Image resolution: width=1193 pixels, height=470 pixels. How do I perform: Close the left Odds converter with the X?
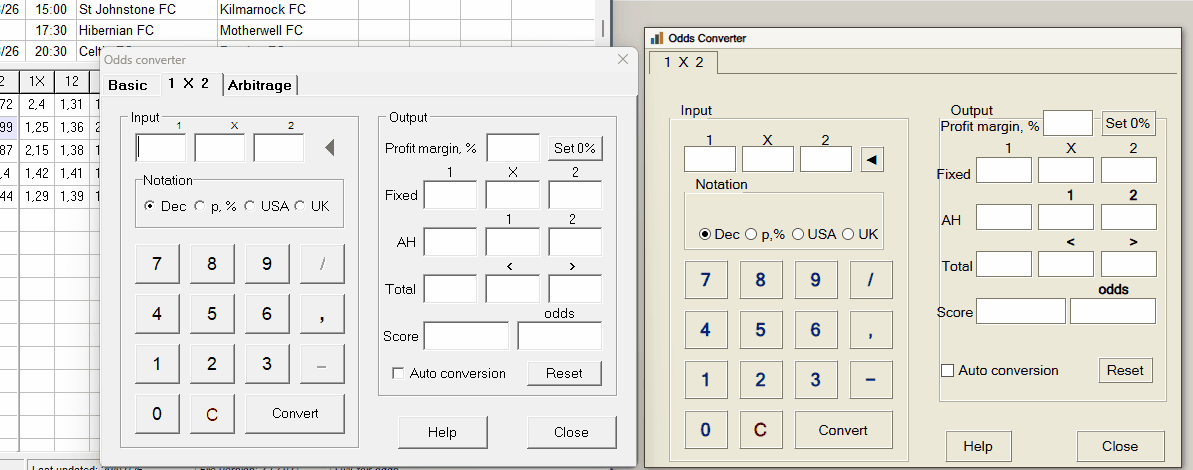[623, 59]
